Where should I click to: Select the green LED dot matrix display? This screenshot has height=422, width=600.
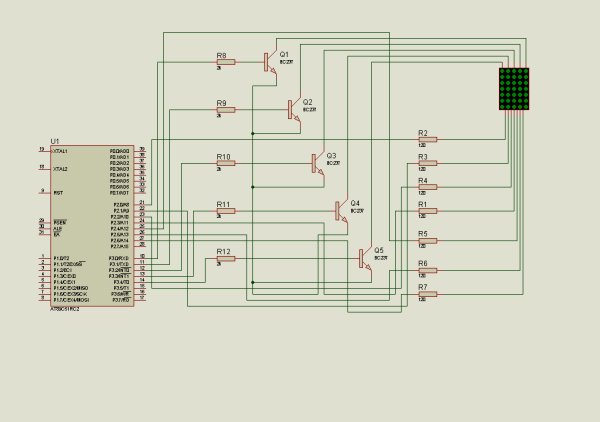pos(514,89)
